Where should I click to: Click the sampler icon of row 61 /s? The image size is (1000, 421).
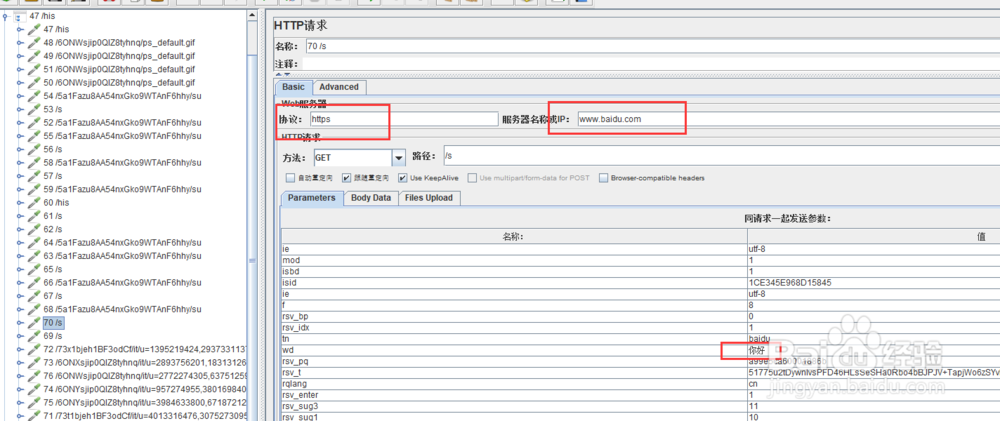(34, 216)
